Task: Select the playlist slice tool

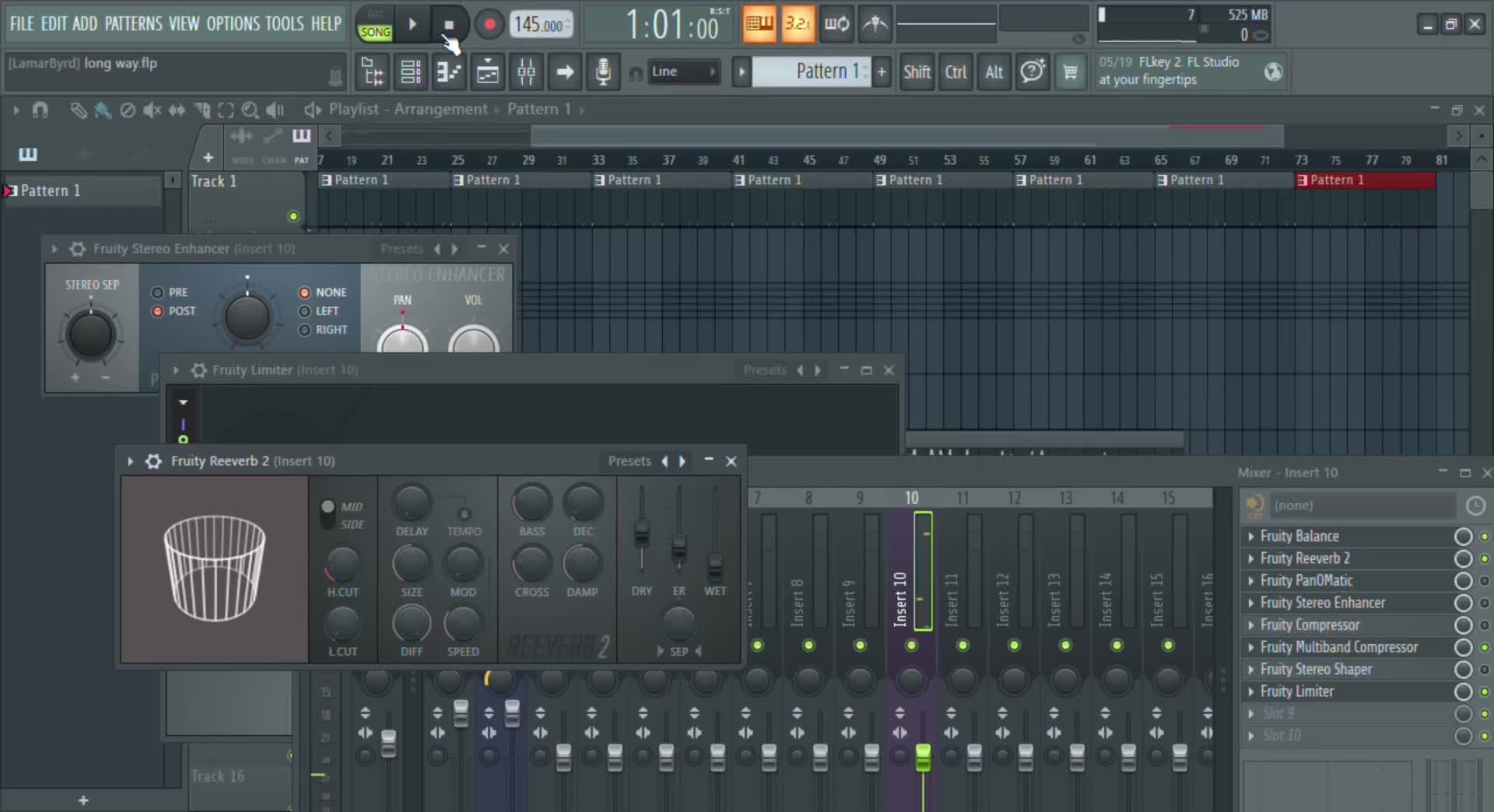Action: tap(202, 110)
